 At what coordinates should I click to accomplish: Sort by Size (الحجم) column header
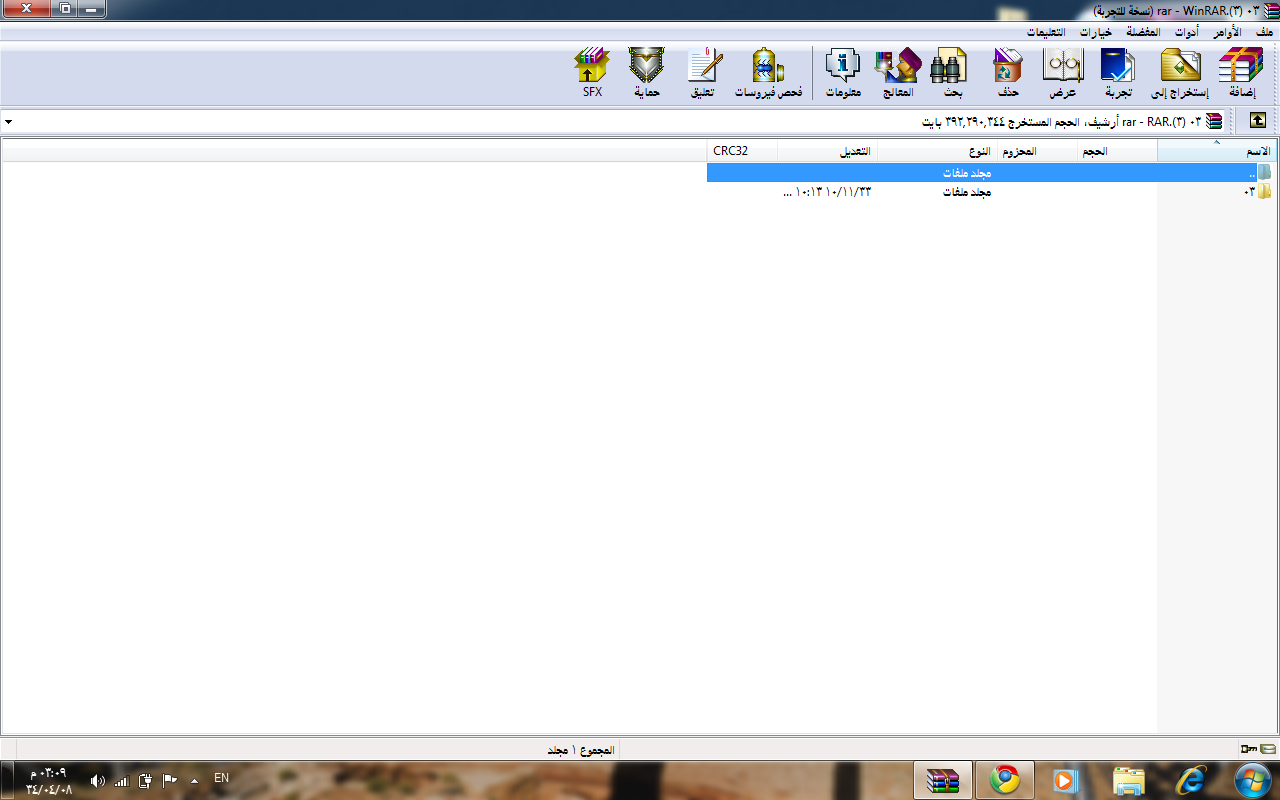(1117, 152)
